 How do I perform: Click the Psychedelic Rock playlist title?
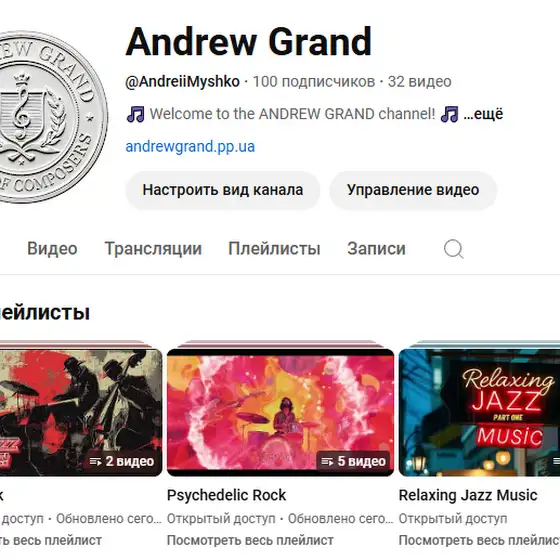(226, 495)
